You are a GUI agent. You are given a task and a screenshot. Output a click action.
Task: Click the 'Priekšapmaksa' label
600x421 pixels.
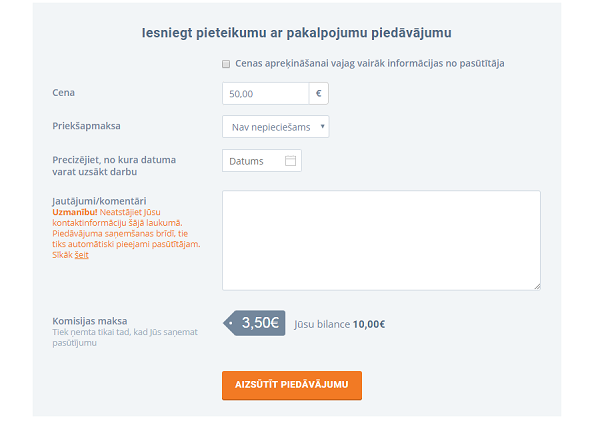85,126
